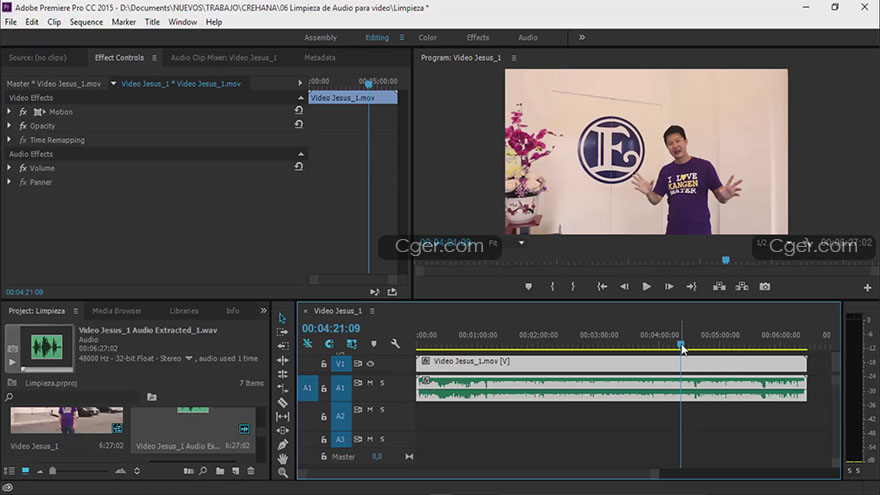
Task: Click the timeline timecode 00:04:21:09
Action: coord(331,328)
